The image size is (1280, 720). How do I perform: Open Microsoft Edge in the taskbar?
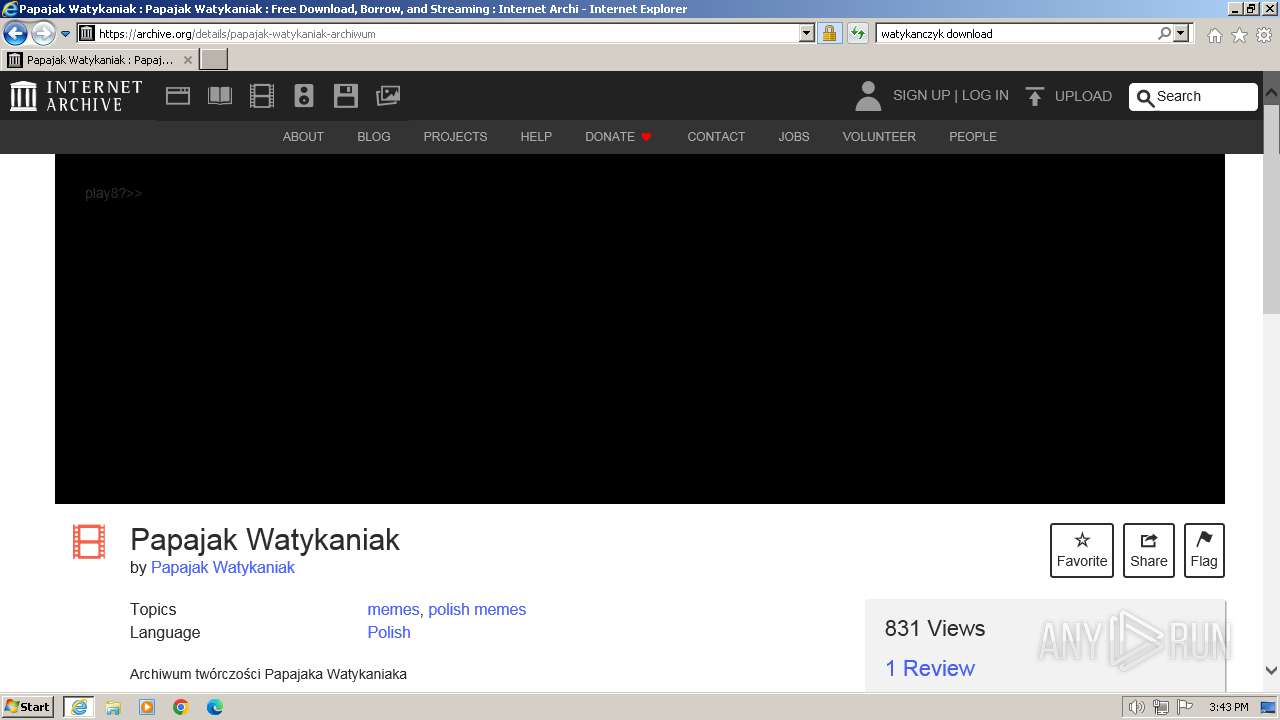215,707
